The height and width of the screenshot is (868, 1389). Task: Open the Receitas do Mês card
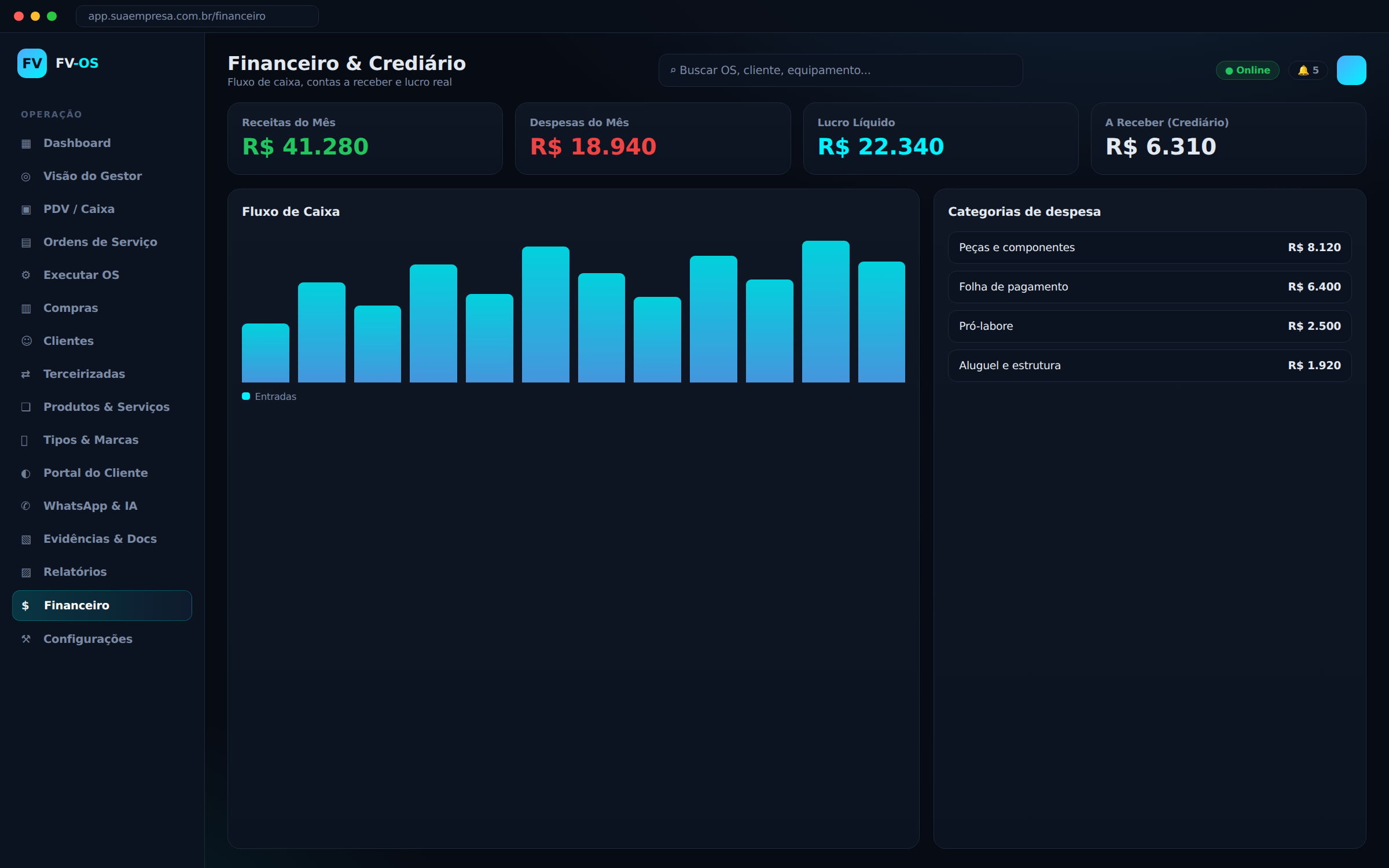[x=365, y=138]
